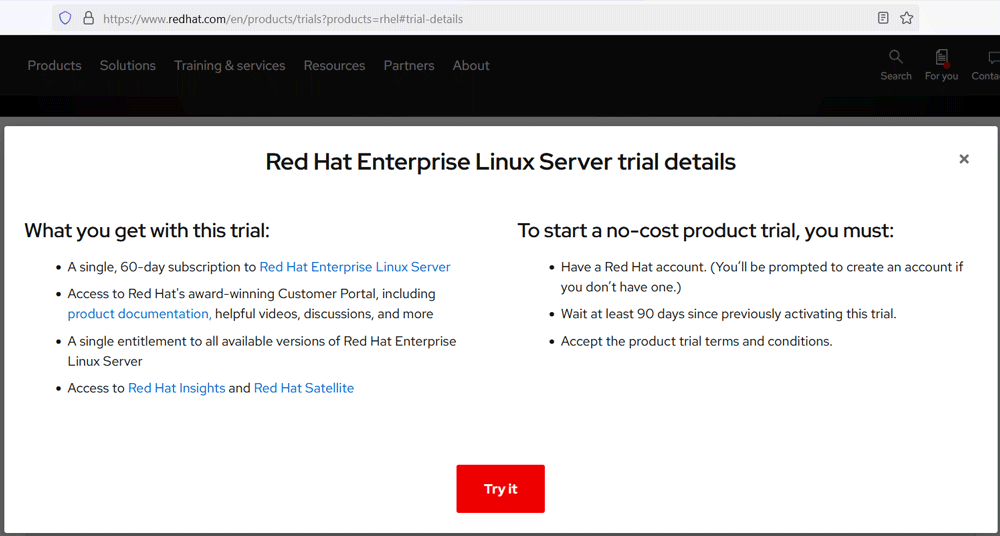Click text 'A single entitlement to all available versions'
Screen dimensions: 1000x536
click(x=204, y=341)
